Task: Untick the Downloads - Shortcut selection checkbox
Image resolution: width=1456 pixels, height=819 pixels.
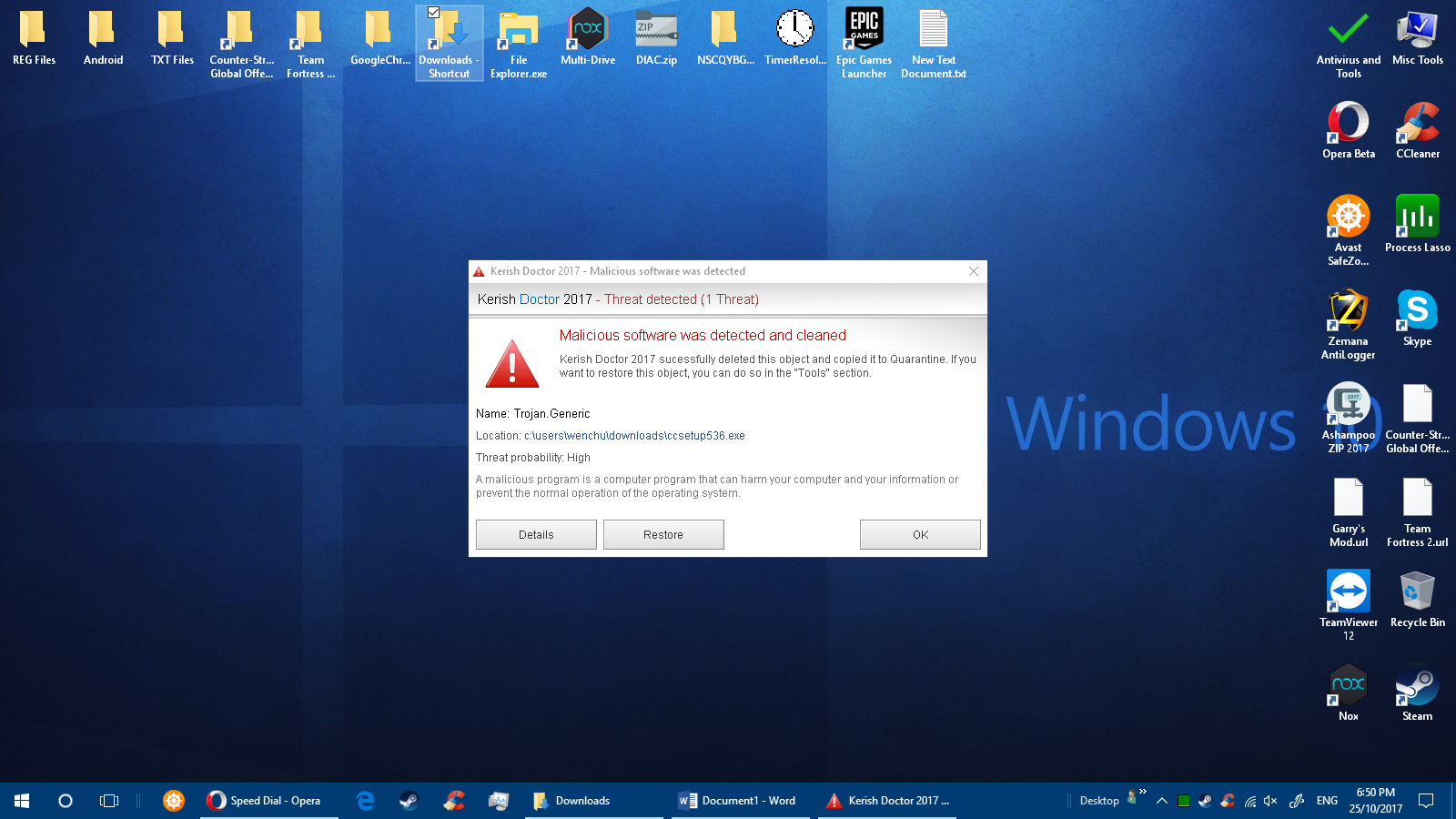Action: 434,13
